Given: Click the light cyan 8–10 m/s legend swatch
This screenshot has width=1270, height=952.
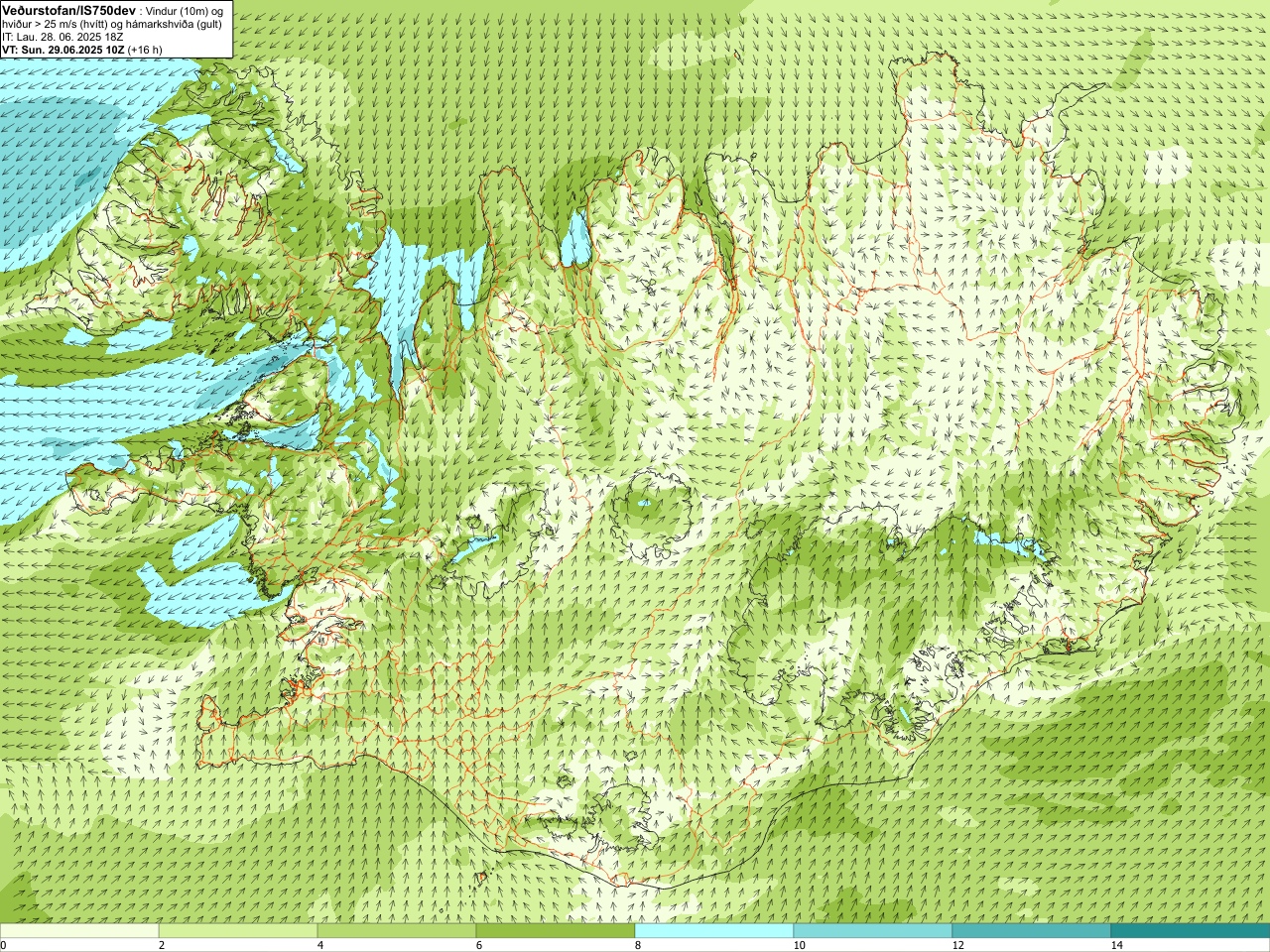Looking at the screenshot, I should point(714,931).
